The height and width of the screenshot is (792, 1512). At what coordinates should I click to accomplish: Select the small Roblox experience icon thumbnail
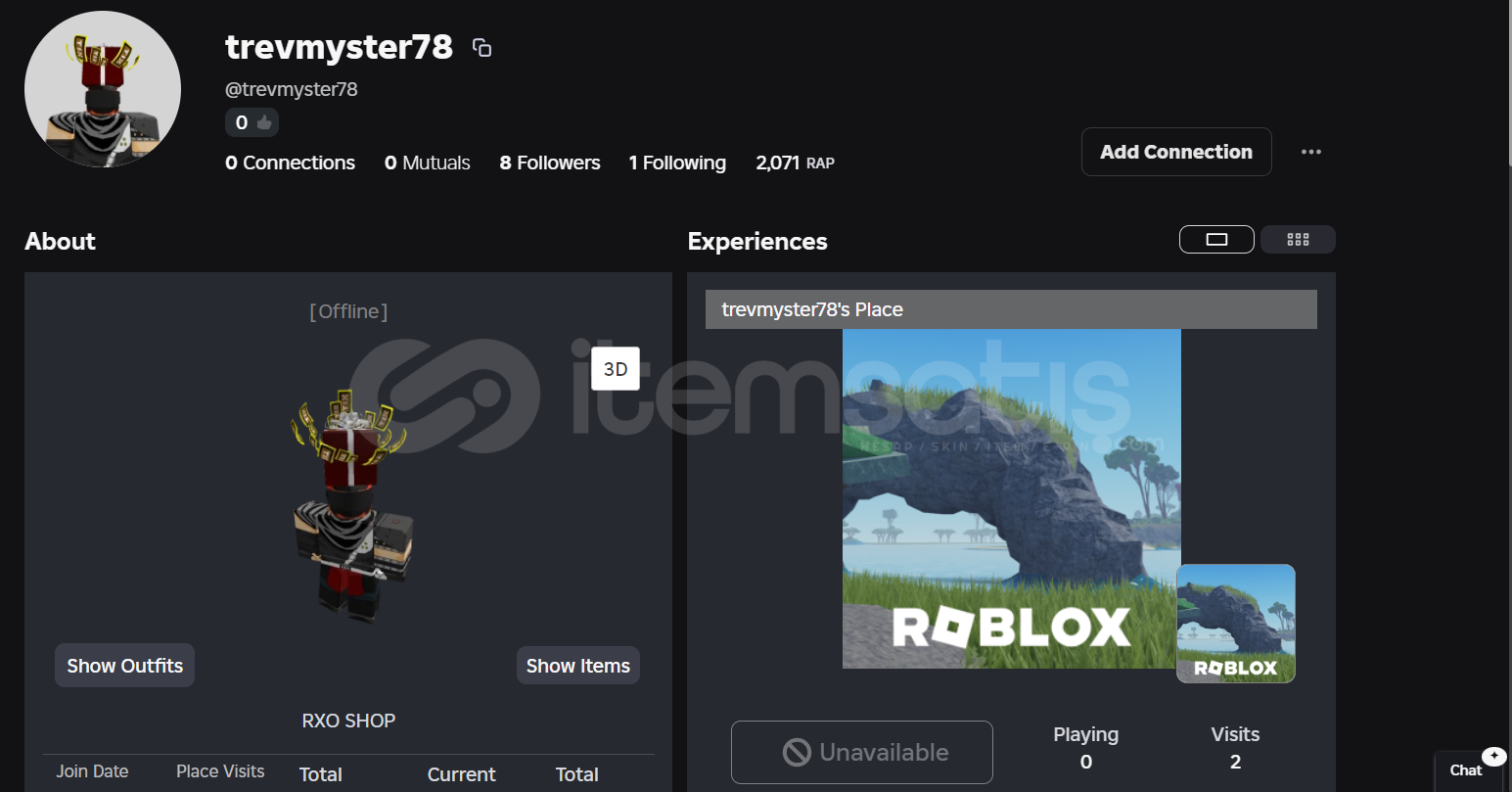1236,624
